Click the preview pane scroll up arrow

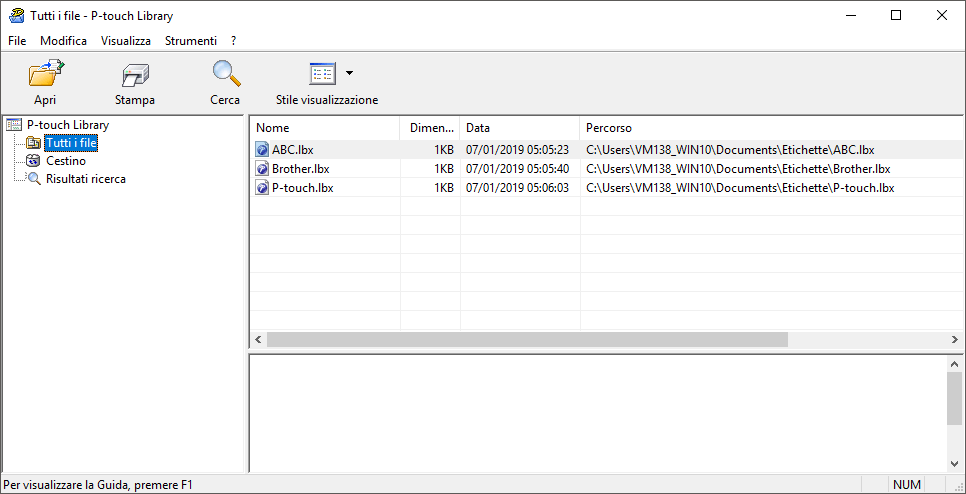click(955, 364)
